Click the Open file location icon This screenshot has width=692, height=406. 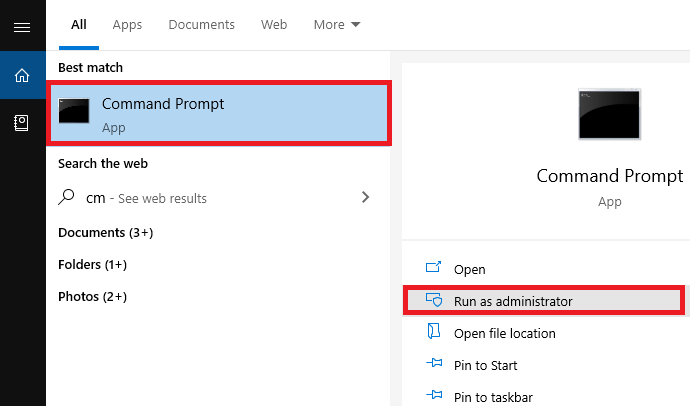(x=433, y=331)
